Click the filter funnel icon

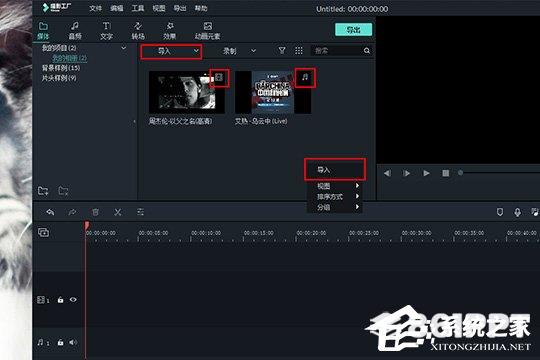pos(282,51)
